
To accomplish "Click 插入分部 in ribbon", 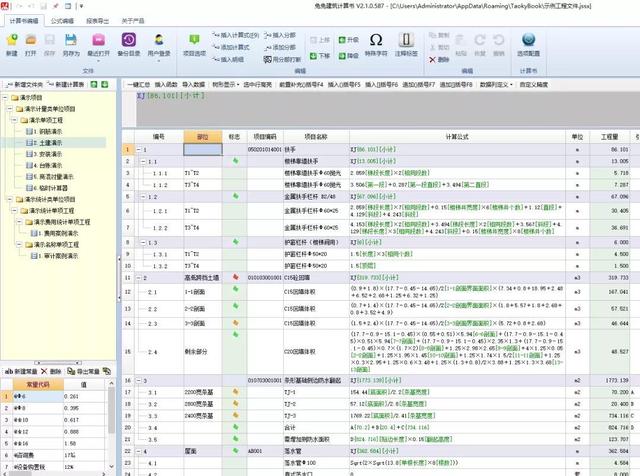I will [280, 35].
